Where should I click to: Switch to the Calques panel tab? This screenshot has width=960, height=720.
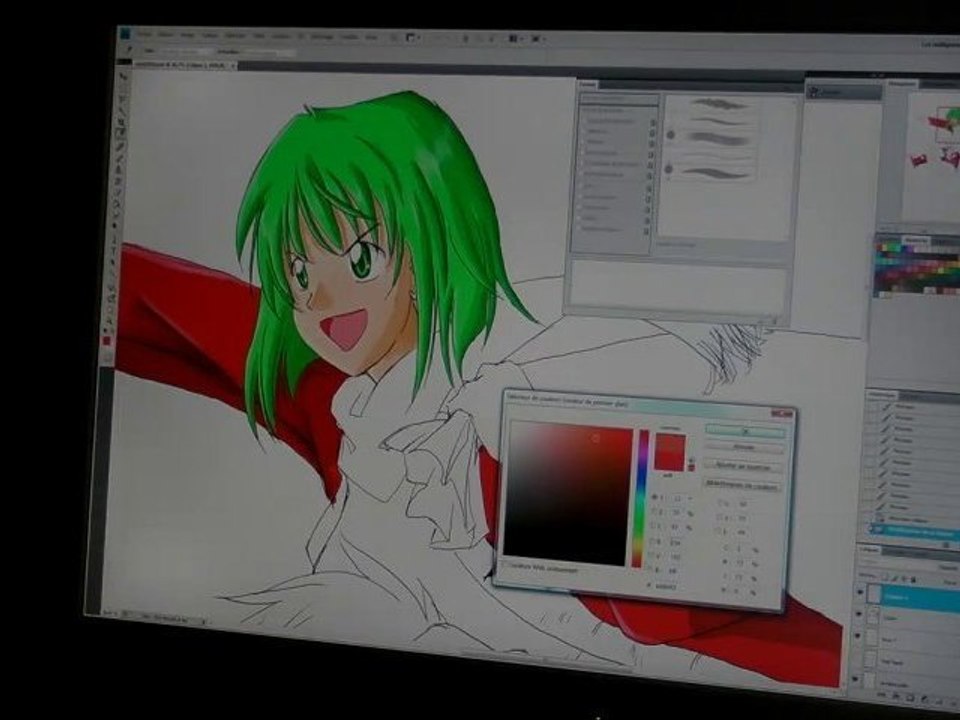coord(870,550)
